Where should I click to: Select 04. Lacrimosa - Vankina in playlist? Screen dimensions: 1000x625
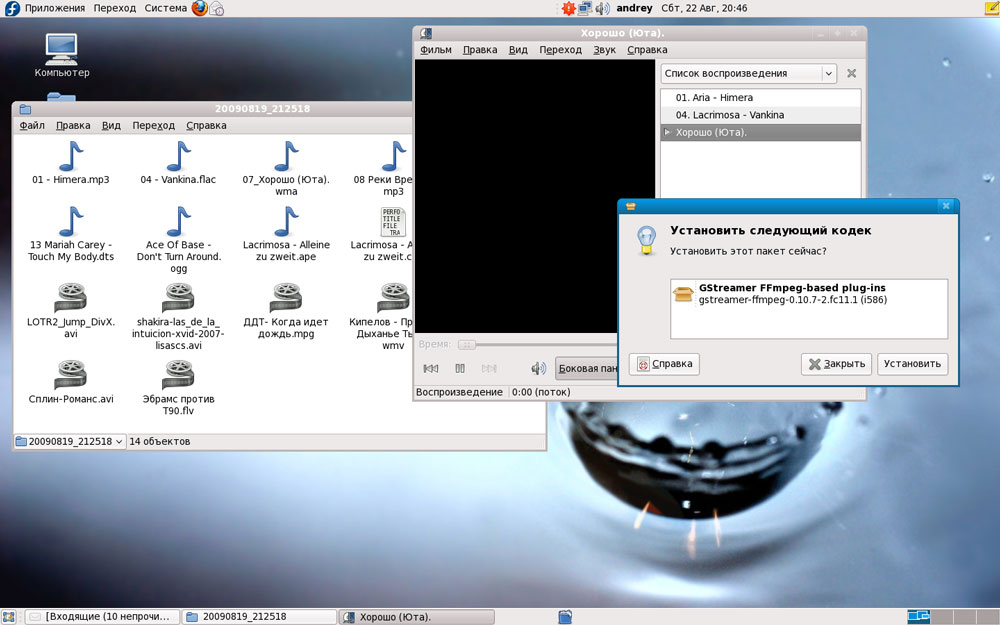pyautogui.click(x=729, y=115)
